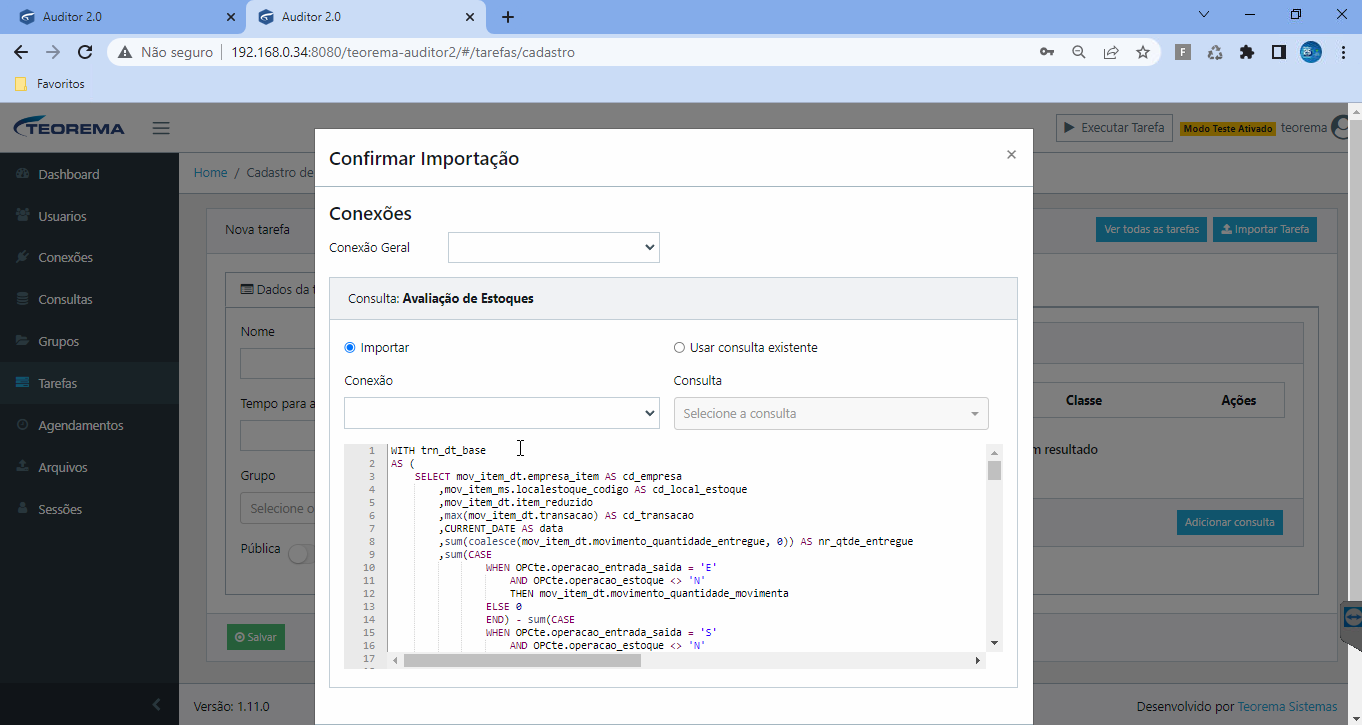Click the Dashboard sidebar icon
Image resolution: width=1362 pixels, height=725 pixels.
coord(23,174)
